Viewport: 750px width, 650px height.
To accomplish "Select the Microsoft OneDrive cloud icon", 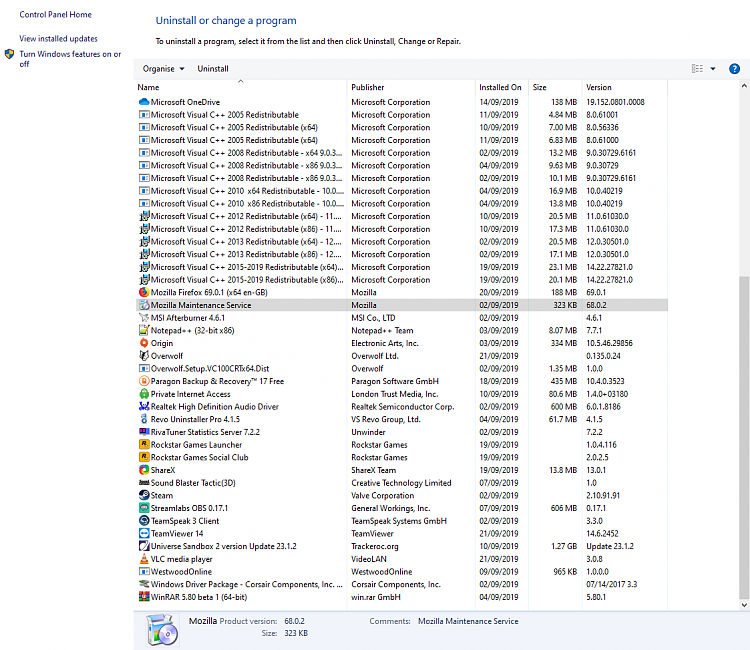I will point(143,102).
